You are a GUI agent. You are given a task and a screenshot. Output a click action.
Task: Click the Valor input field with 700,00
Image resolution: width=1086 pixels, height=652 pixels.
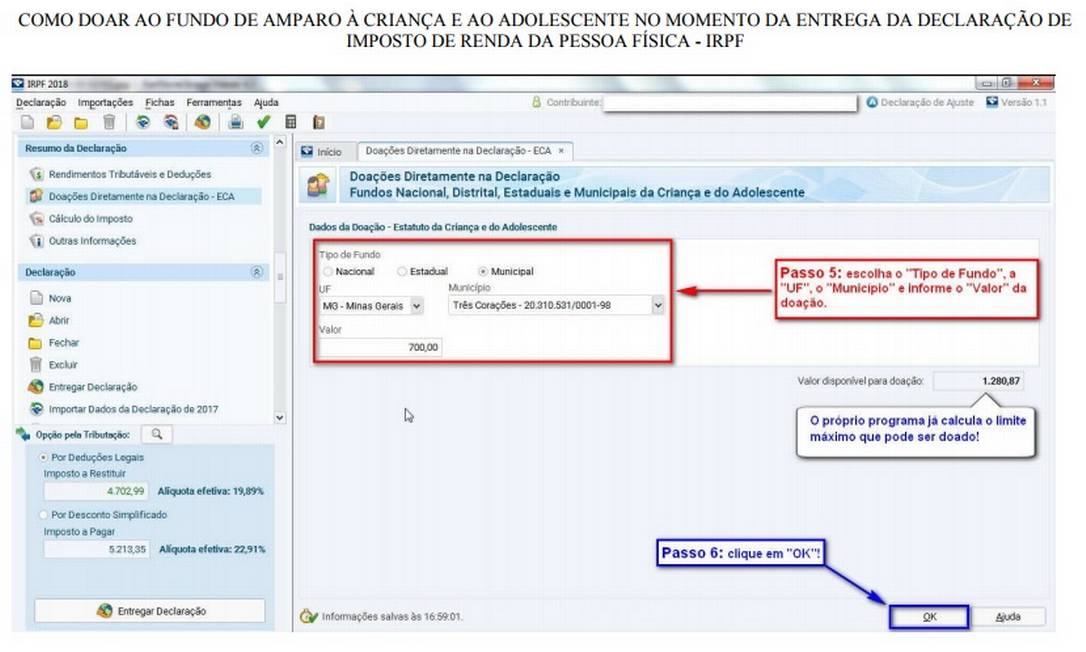380,347
